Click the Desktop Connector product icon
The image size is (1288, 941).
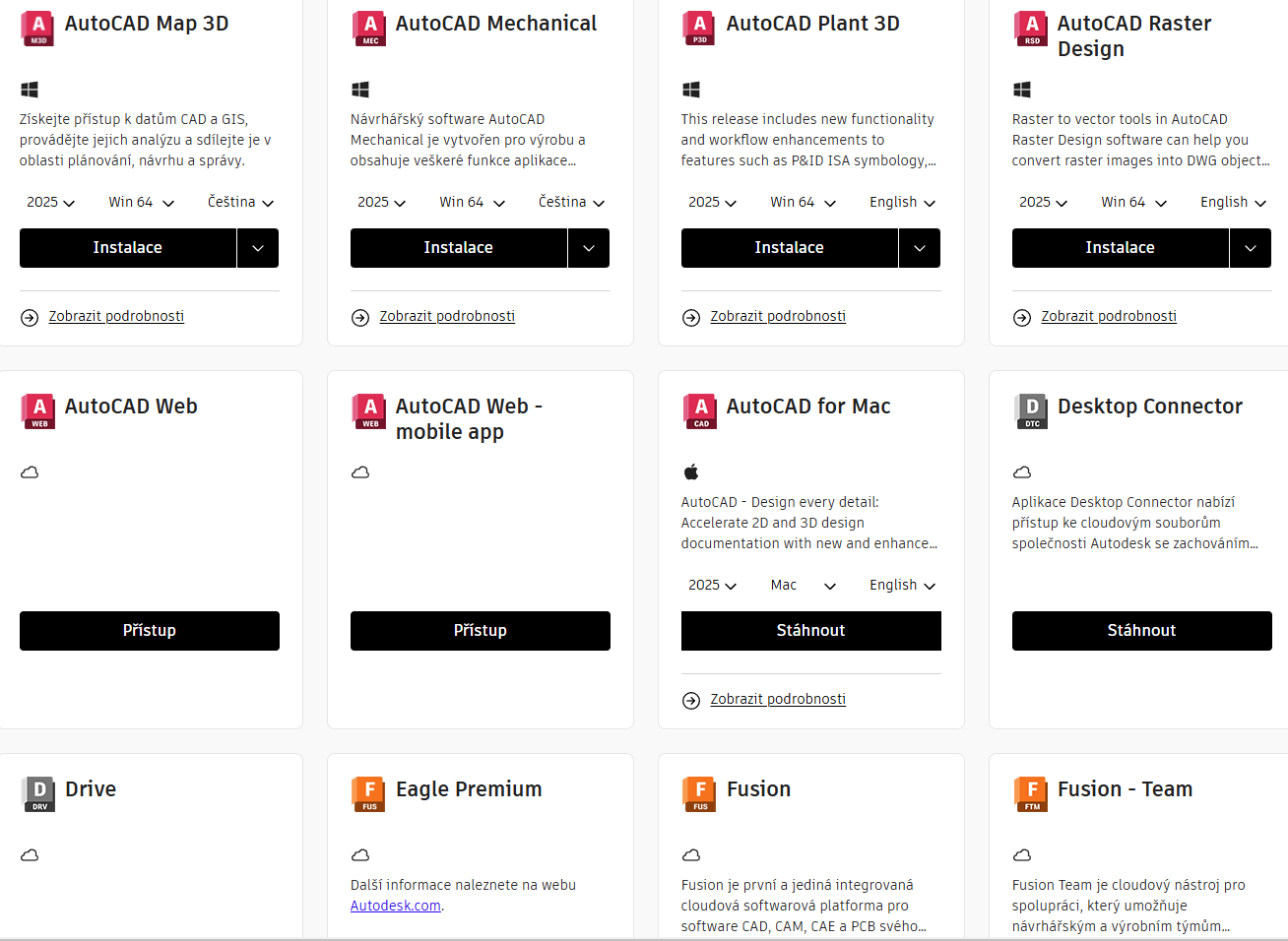click(x=1031, y=411)
